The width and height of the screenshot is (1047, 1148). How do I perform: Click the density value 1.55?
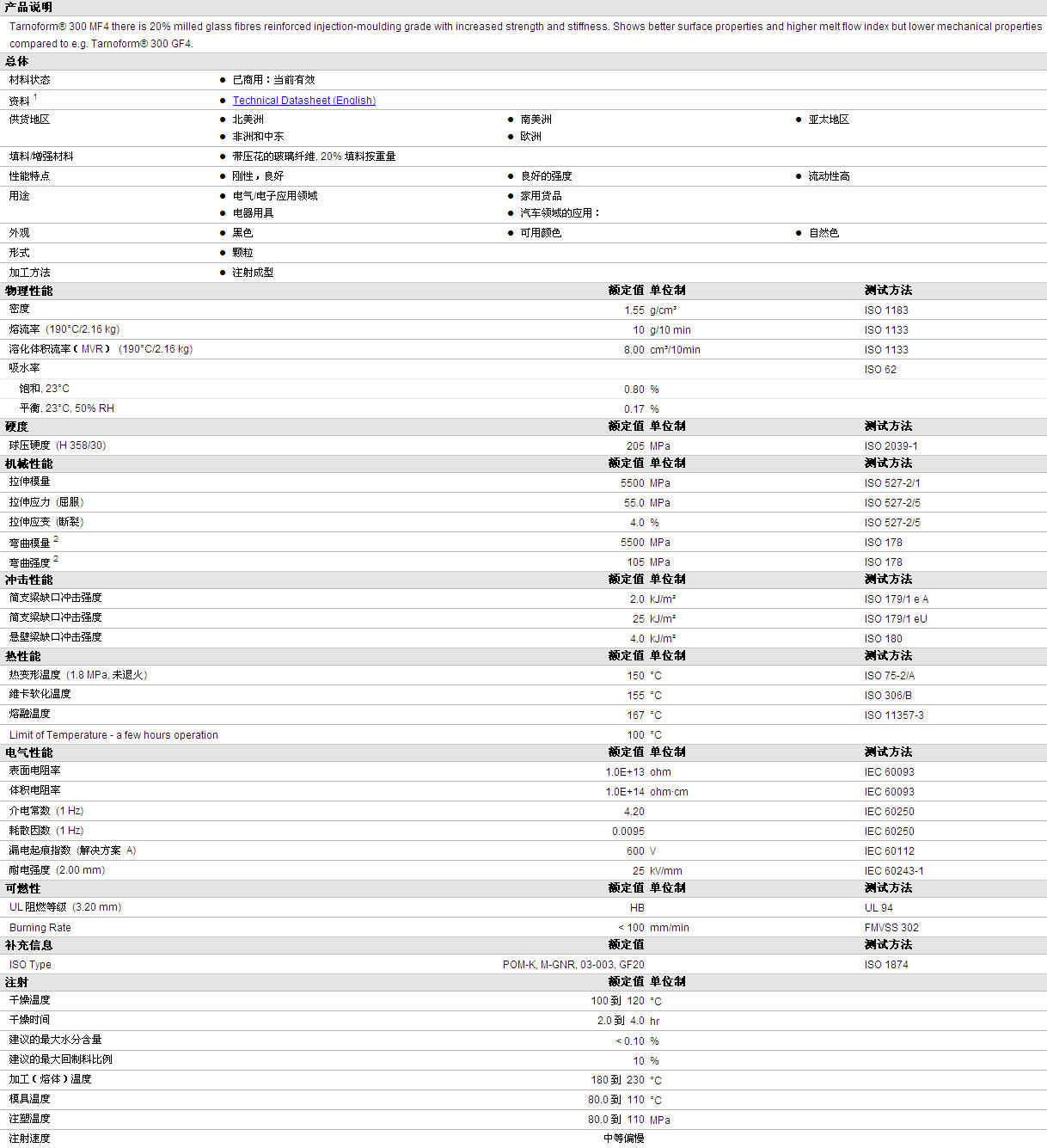tap(634, 310)
